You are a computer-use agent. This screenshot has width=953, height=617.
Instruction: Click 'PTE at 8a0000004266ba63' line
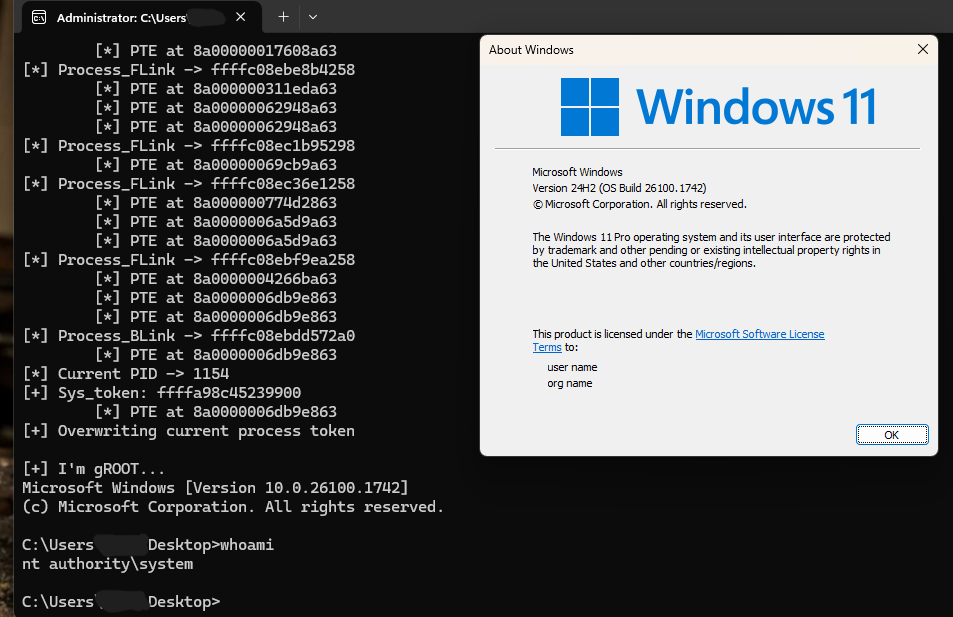215,278
